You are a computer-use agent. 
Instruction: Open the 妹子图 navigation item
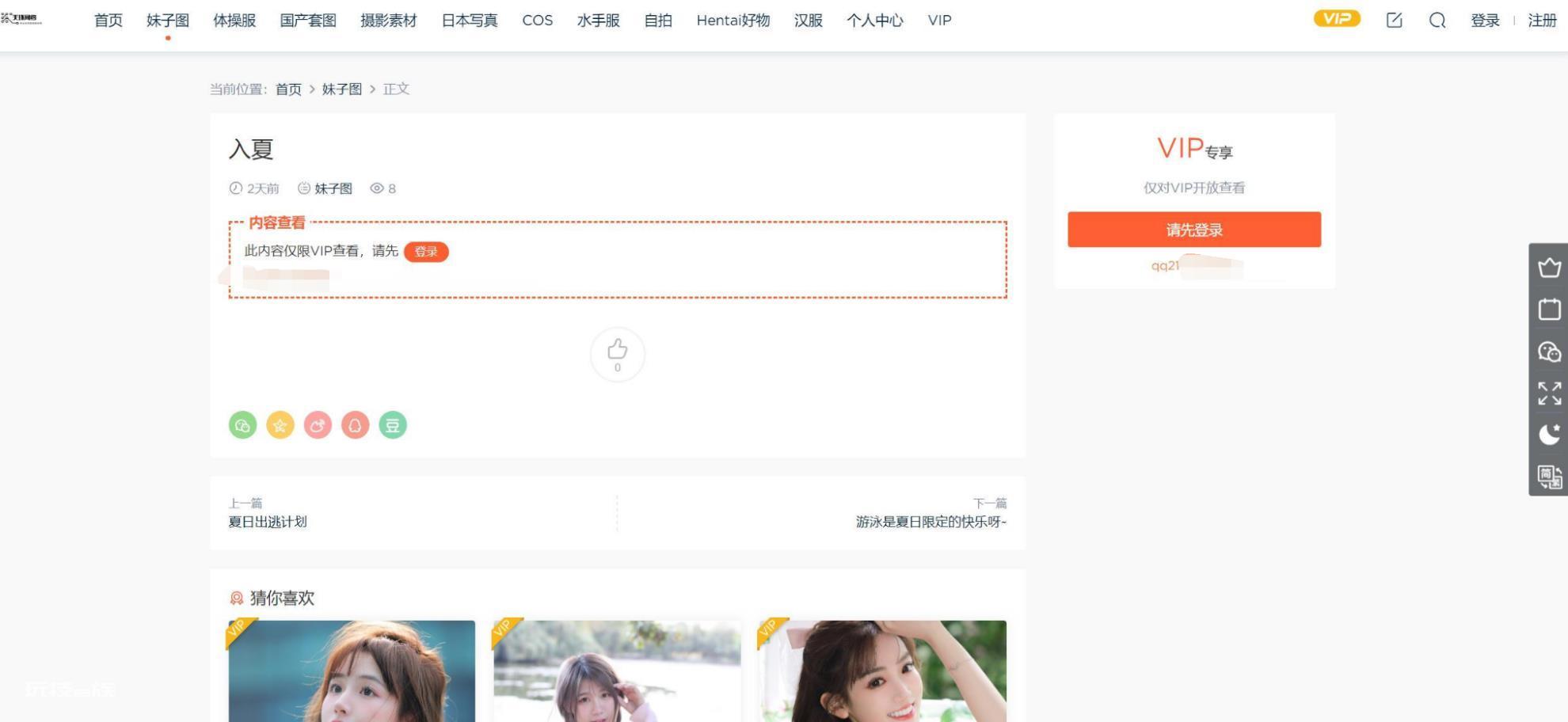(168, 21)
